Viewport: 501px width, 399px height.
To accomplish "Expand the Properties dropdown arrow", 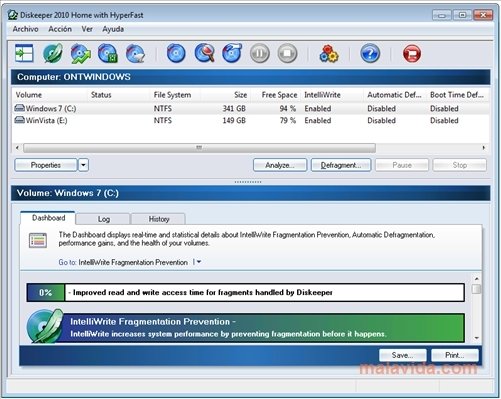I will point(83,165).
